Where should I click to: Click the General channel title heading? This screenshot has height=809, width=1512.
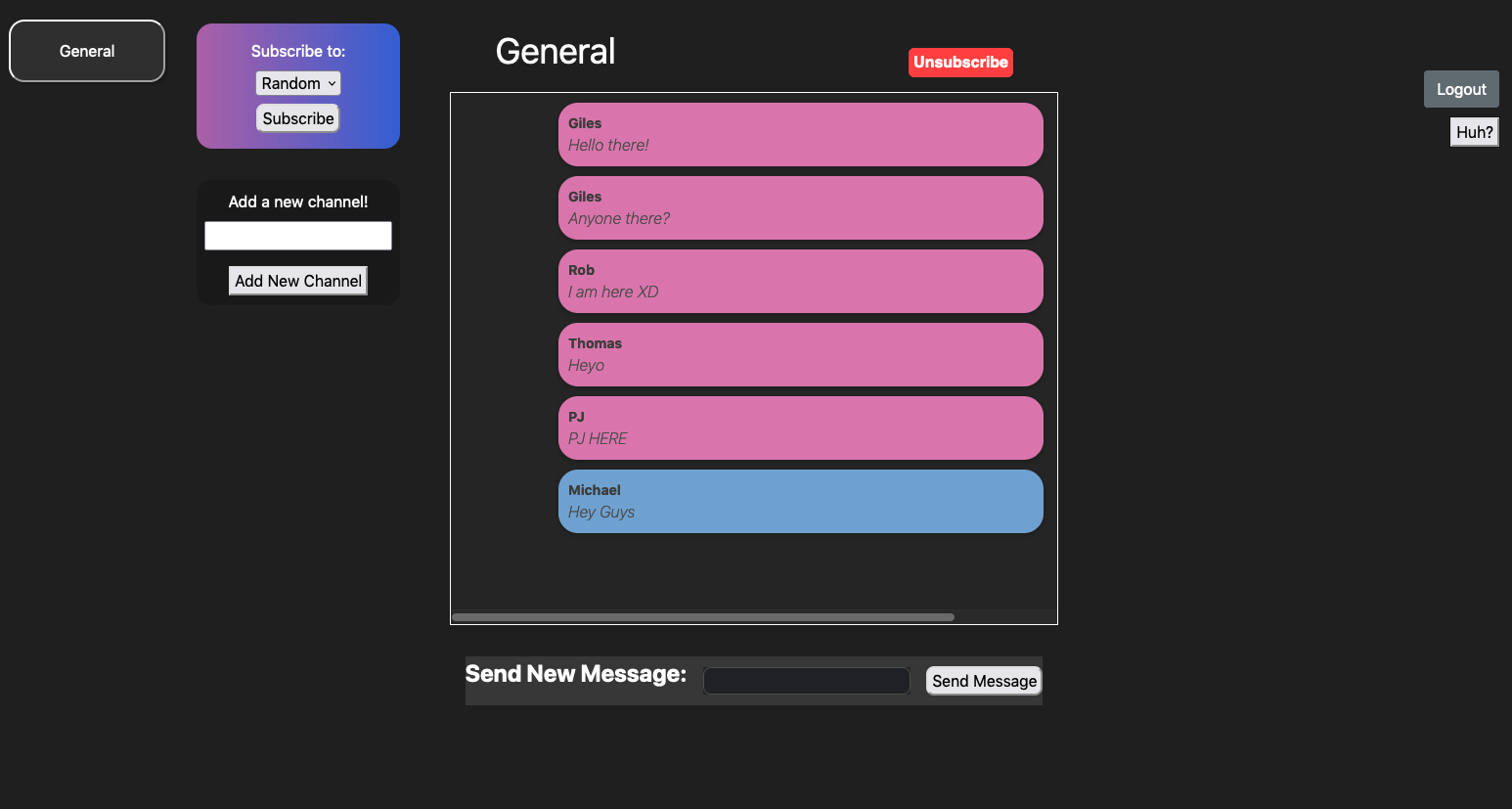(x=555, y=51)
